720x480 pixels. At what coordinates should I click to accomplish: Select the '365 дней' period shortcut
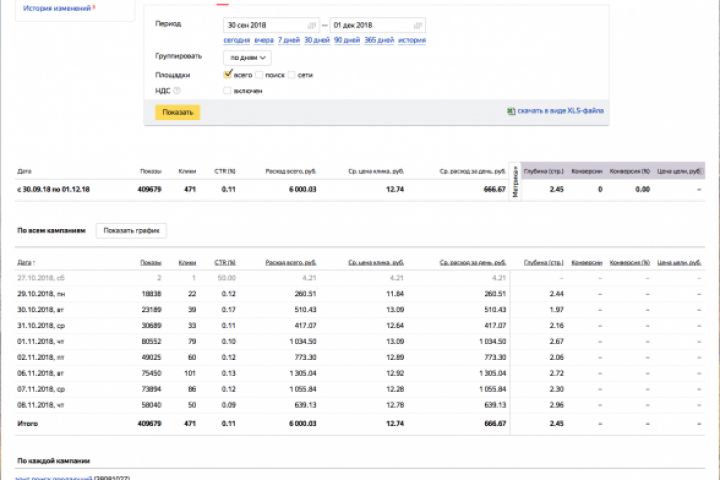click(x=379, y=40)
